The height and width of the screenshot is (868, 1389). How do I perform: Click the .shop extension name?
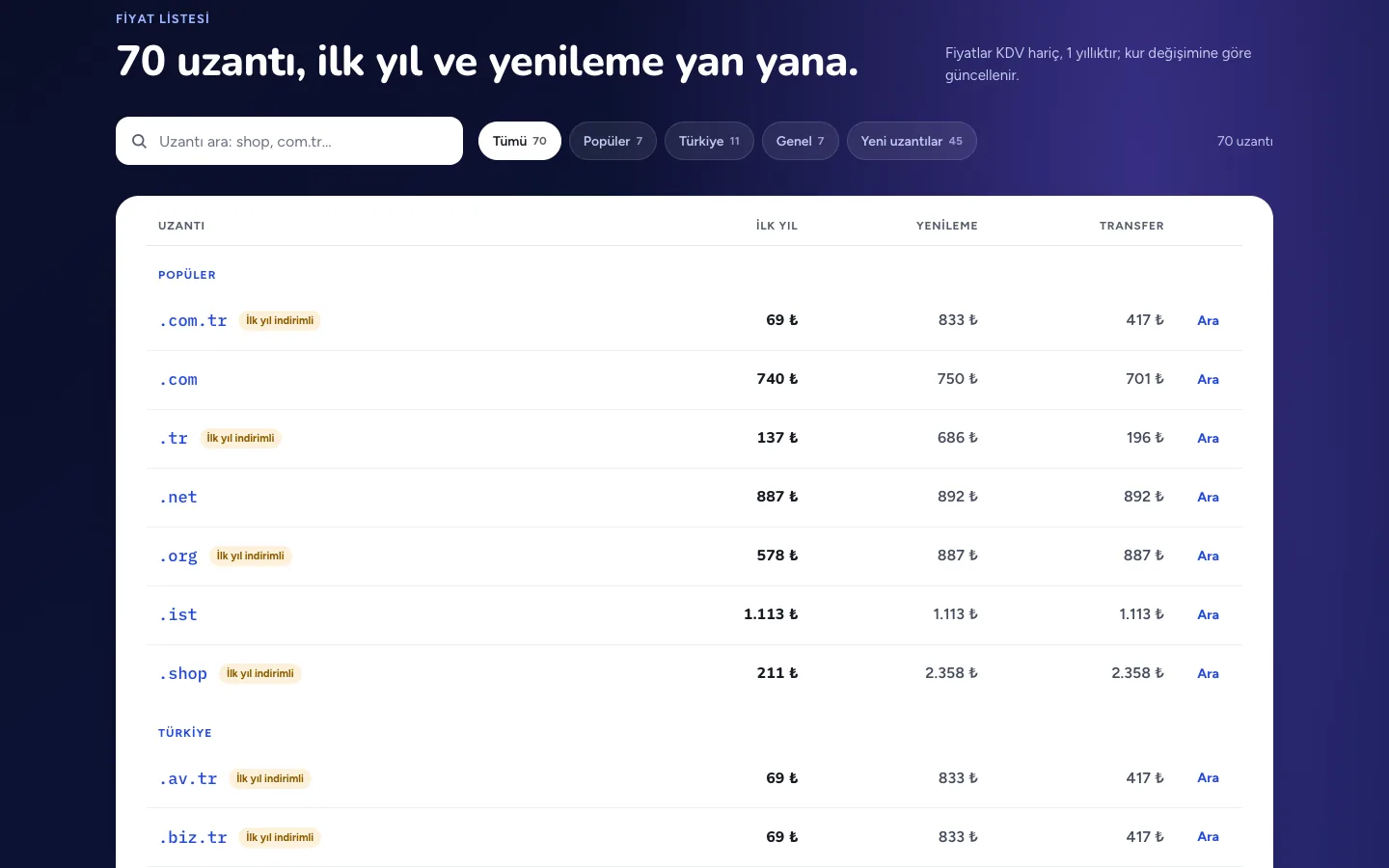[x=183, y=673]
